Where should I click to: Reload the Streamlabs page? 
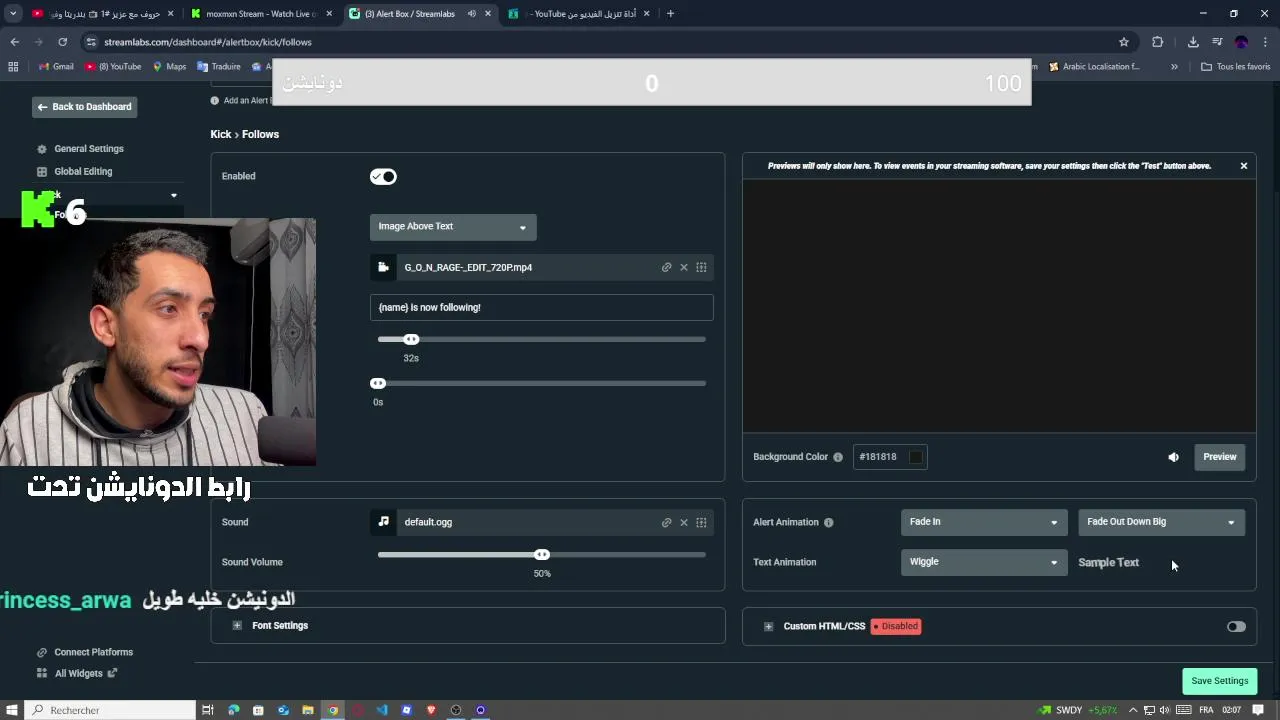coord(62,42)
